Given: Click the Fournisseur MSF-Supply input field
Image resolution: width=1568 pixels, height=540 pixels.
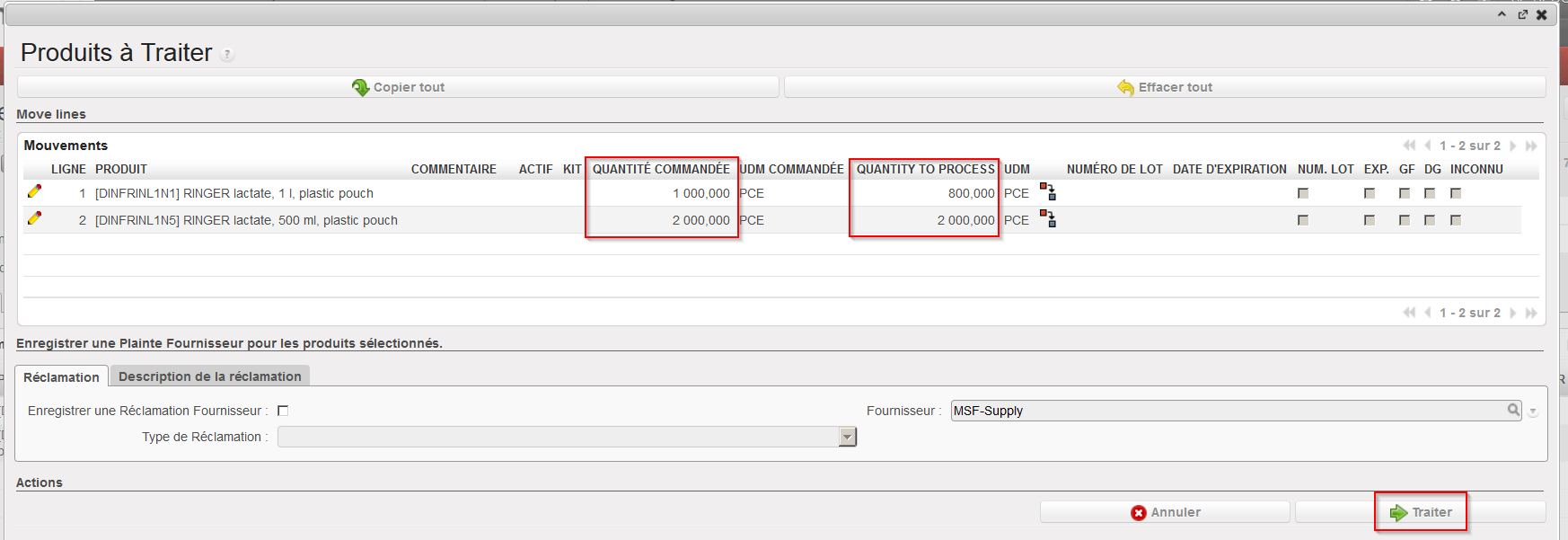Looking at the screenshot, I should coord(1226,411).
